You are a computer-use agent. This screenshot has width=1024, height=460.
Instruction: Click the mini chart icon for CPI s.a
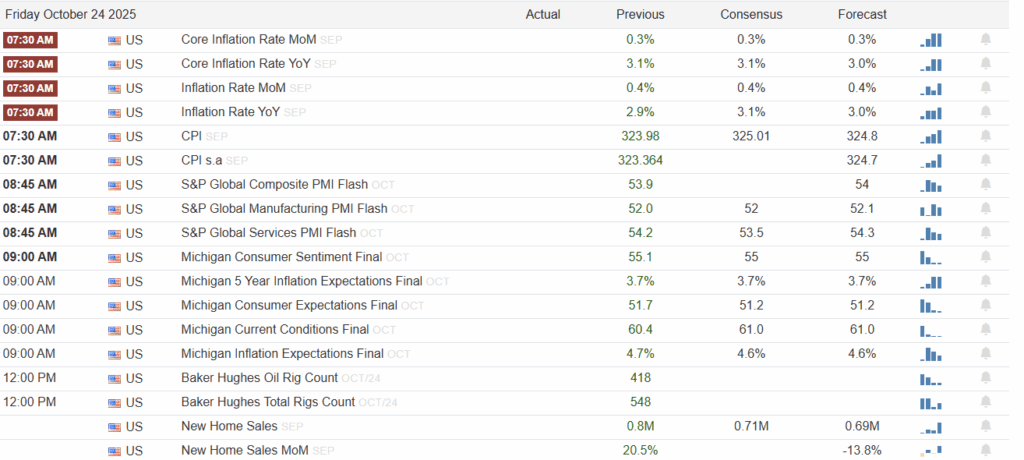pos(930,160)
